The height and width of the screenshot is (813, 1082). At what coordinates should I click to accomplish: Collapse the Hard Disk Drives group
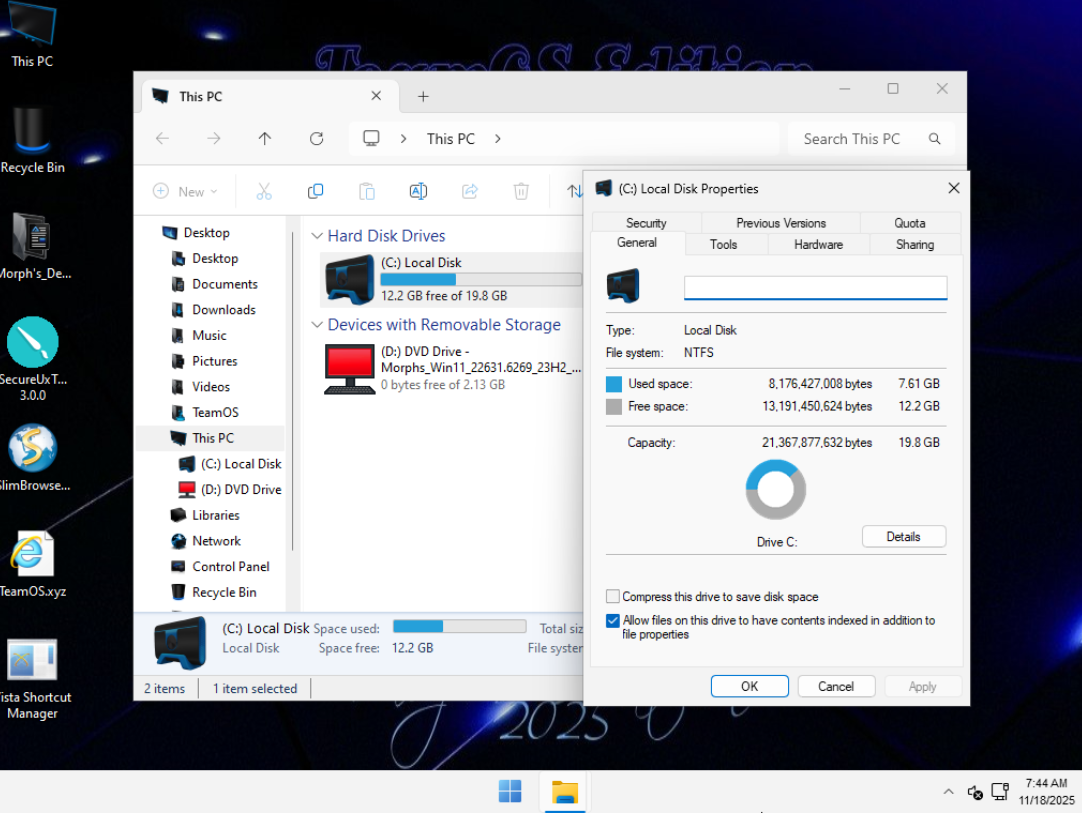point(317,236)
